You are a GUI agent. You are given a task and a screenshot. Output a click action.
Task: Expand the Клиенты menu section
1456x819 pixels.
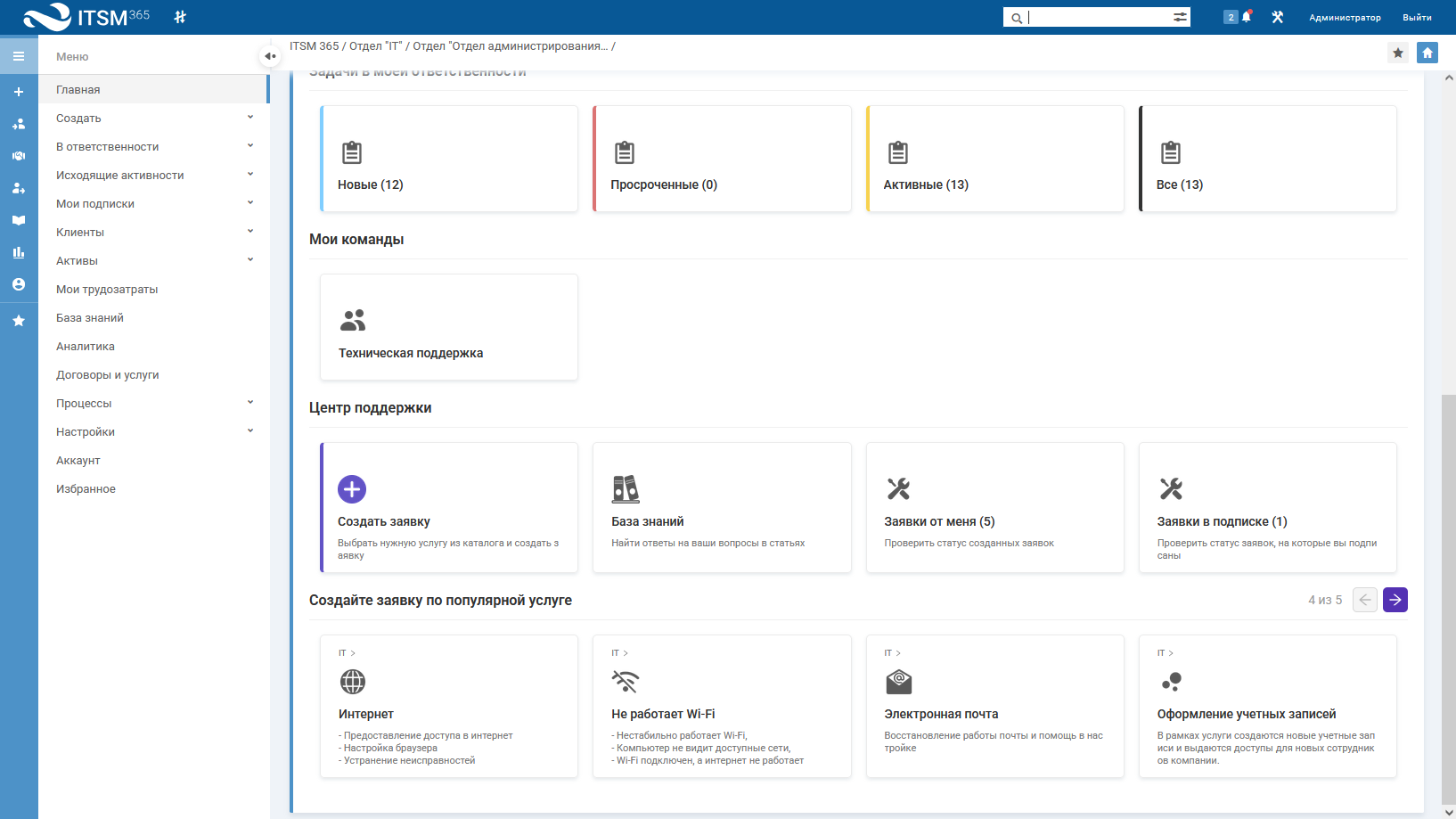[x=250, y=232]
